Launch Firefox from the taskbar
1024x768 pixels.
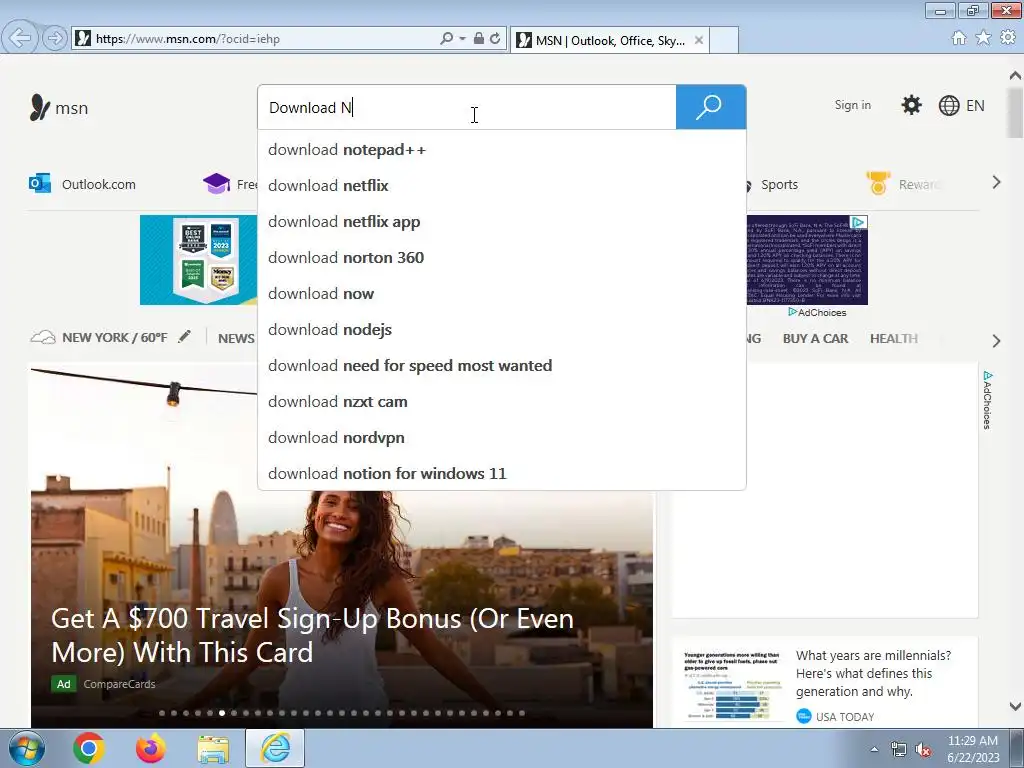pos(151,748)
